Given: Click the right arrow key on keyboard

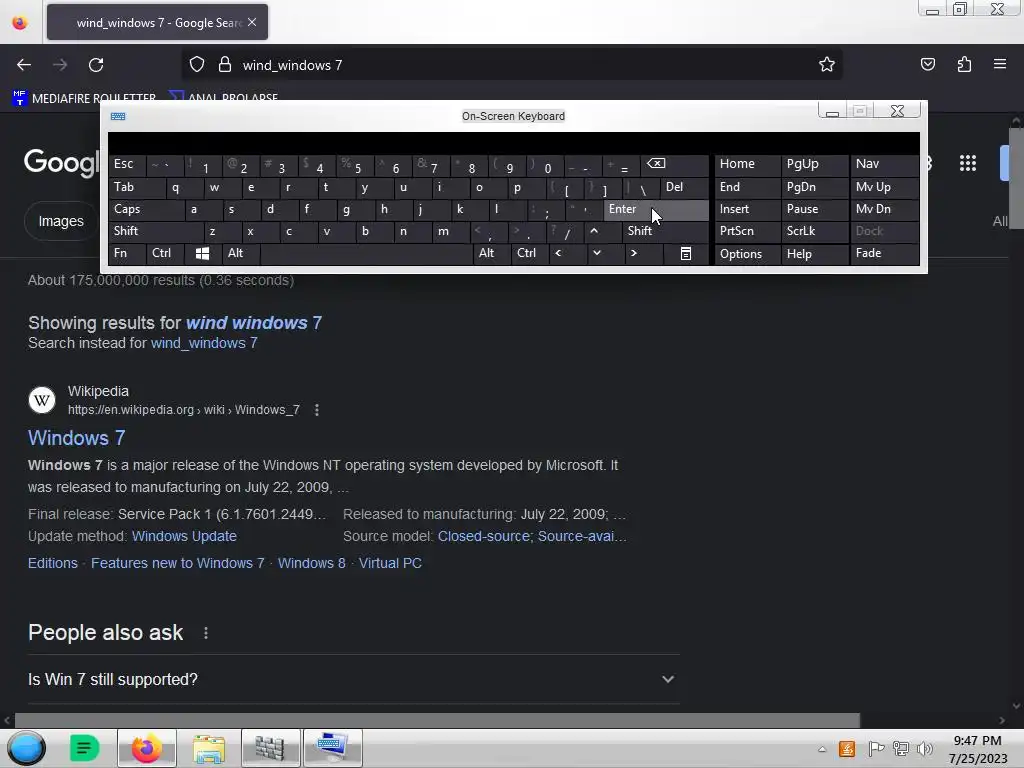Looking at the screenshot, I should click(633, 253).
